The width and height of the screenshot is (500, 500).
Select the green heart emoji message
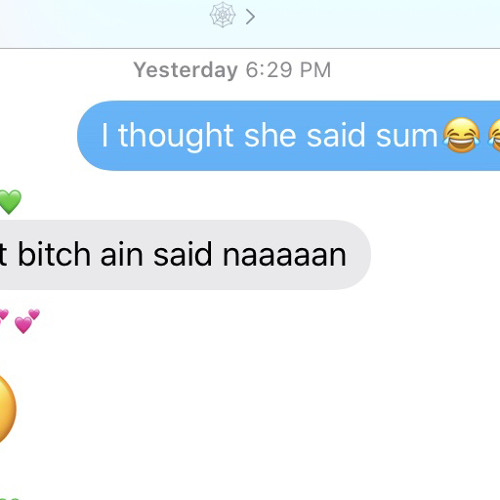[10, 202]
